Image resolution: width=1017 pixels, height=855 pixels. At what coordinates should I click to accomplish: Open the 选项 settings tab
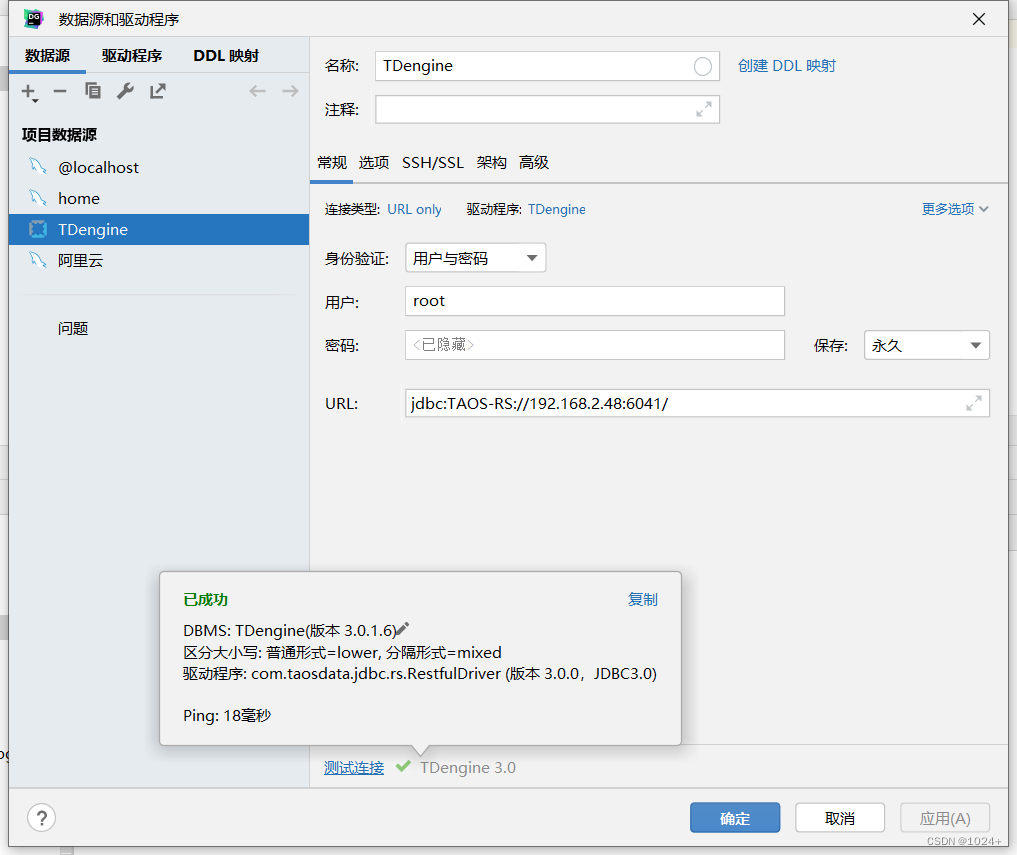click(374, 162)
